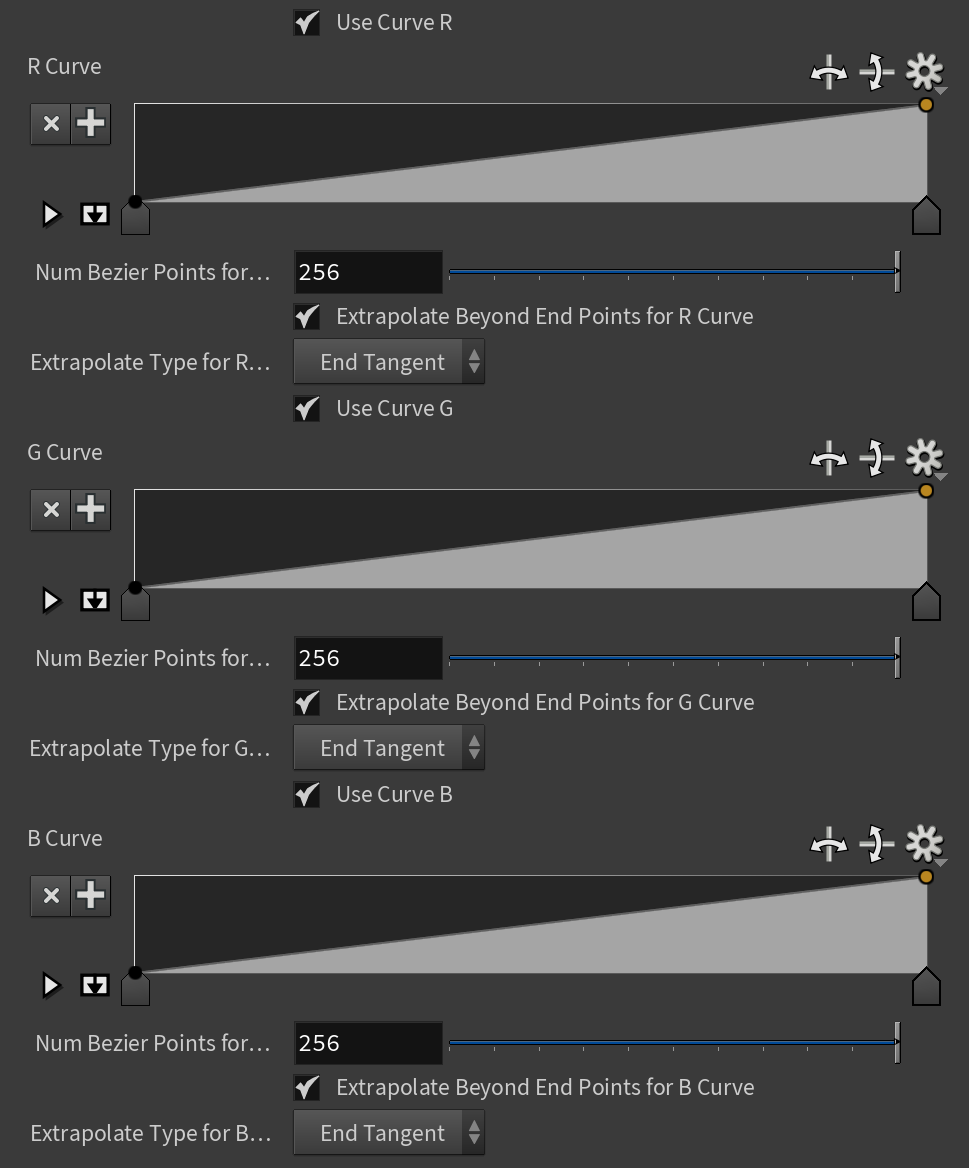969x1168 pixels.
Task: Toggle Extrapolate Beyond End Points for G Curve
Action: tap(307, 702)
